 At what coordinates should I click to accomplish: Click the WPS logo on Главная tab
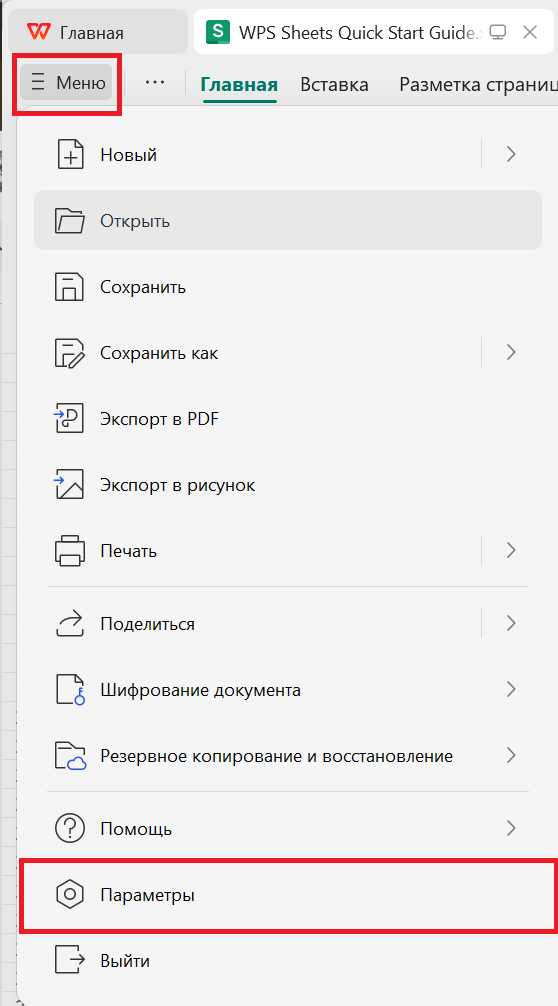[x=38, y=31]
